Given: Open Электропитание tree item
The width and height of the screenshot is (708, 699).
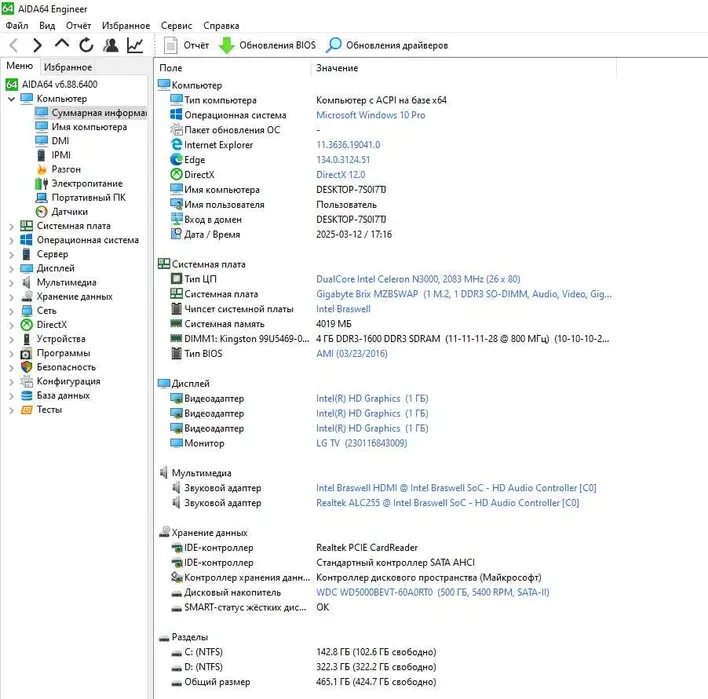Looking at the screenshot, I should click(x=79, y=183).
